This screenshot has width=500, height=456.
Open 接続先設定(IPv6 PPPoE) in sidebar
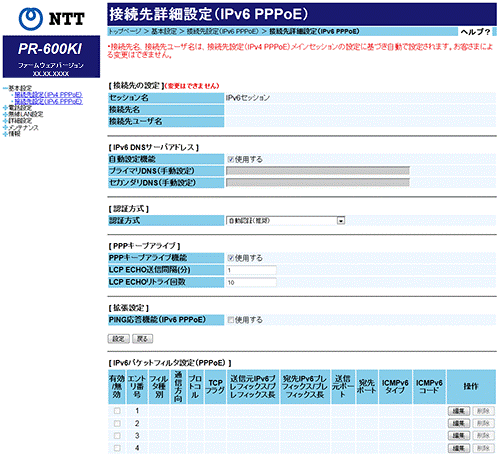click(x=48, y=101)
